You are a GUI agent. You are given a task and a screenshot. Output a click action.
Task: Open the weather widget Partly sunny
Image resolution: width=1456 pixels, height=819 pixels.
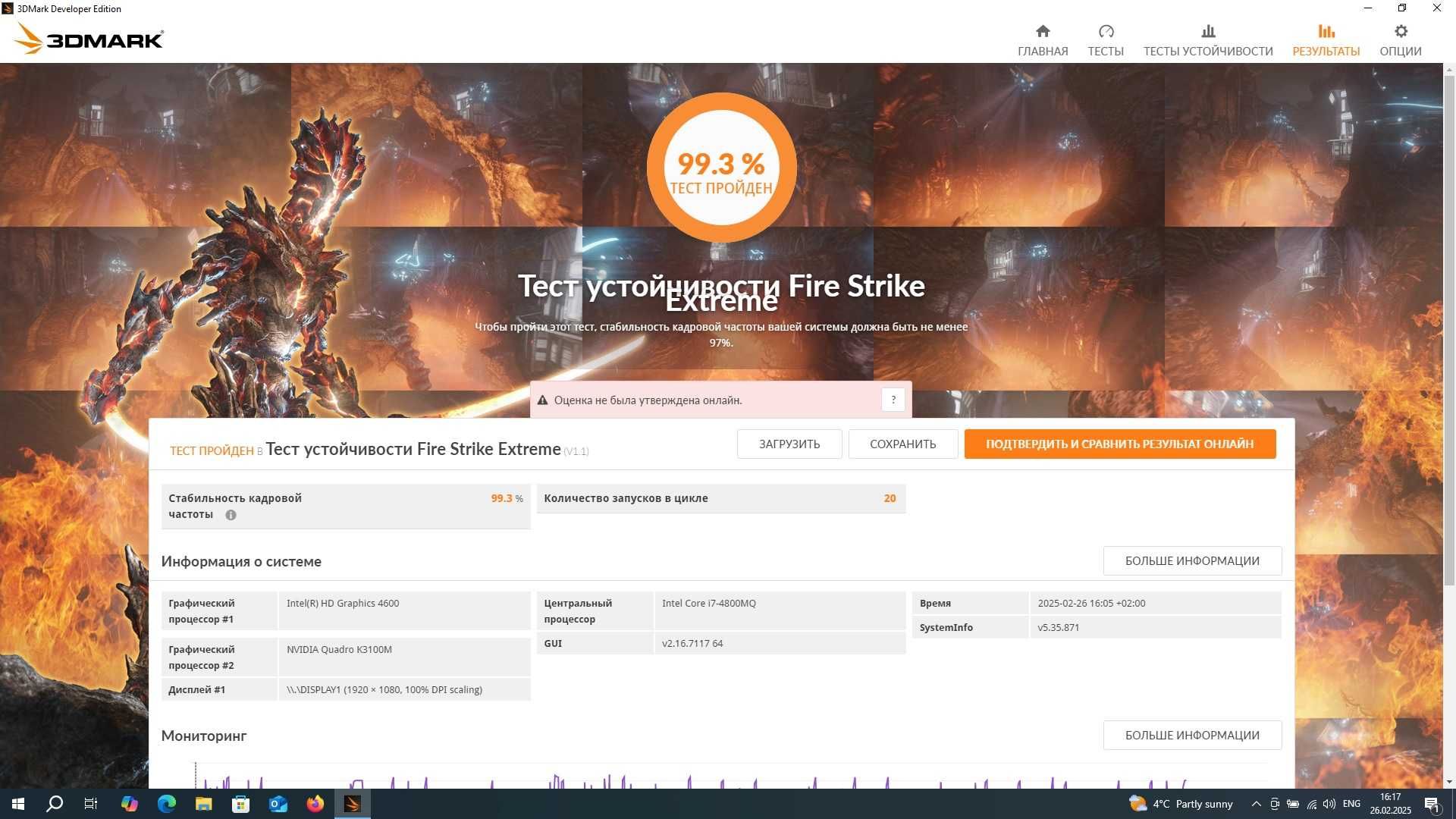[1181, 804]
